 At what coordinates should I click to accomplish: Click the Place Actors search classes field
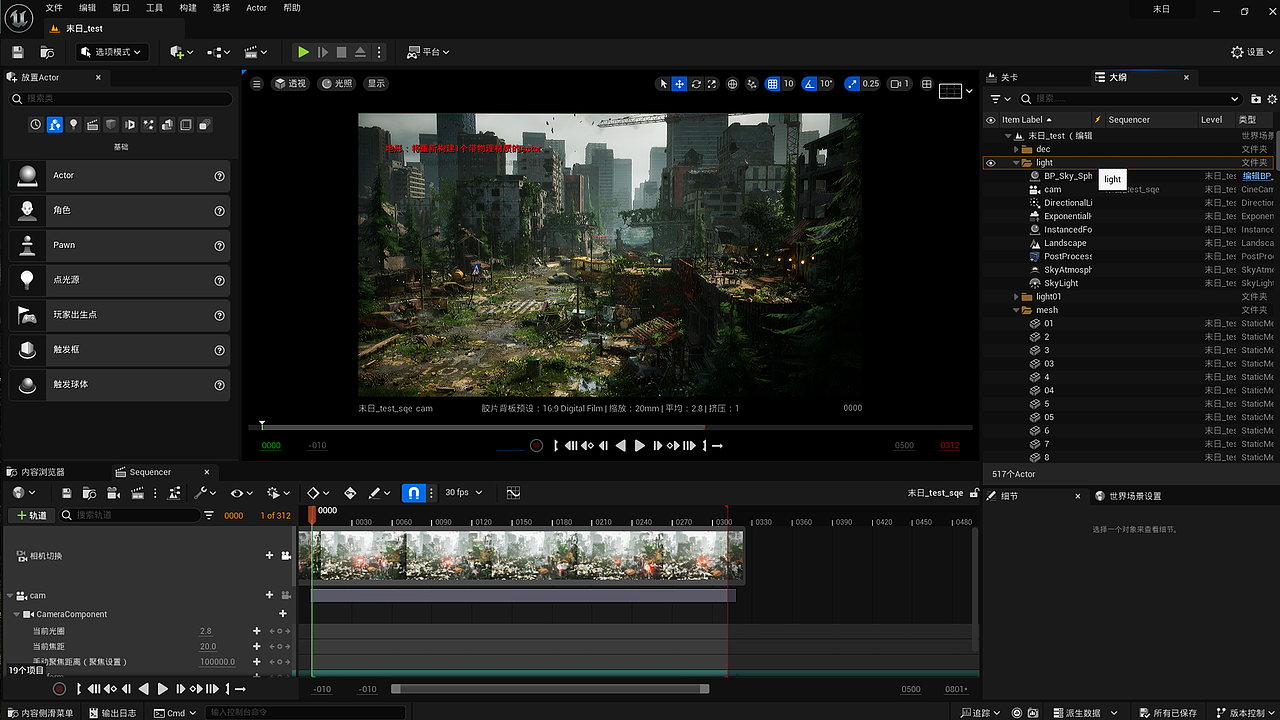pyautogui.click(x=121, y=99)
